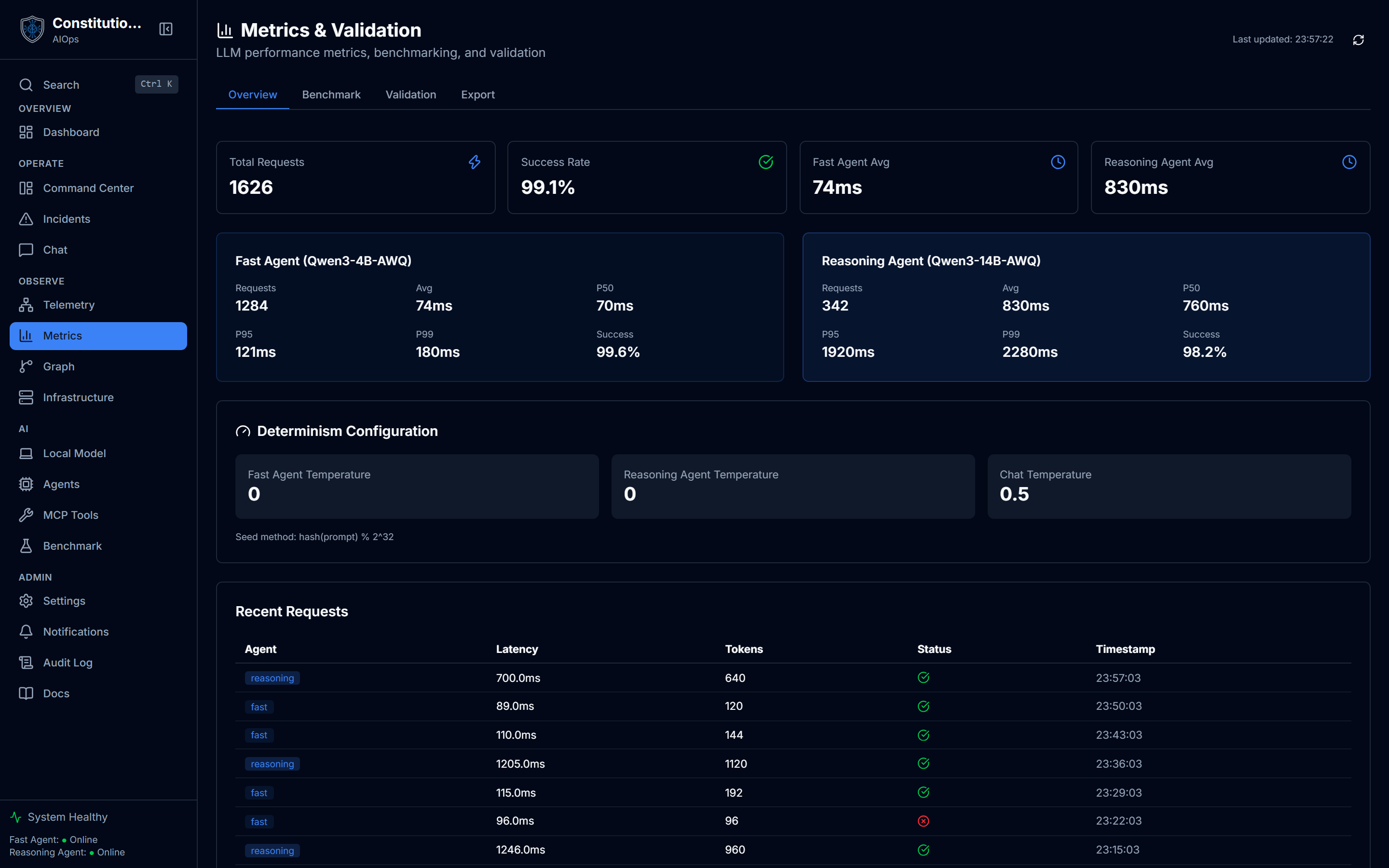Click the Success Rate value 99.1%
Image resolution: width=1389 pixels, height=868 pixels.
click(x=547, y=188)
